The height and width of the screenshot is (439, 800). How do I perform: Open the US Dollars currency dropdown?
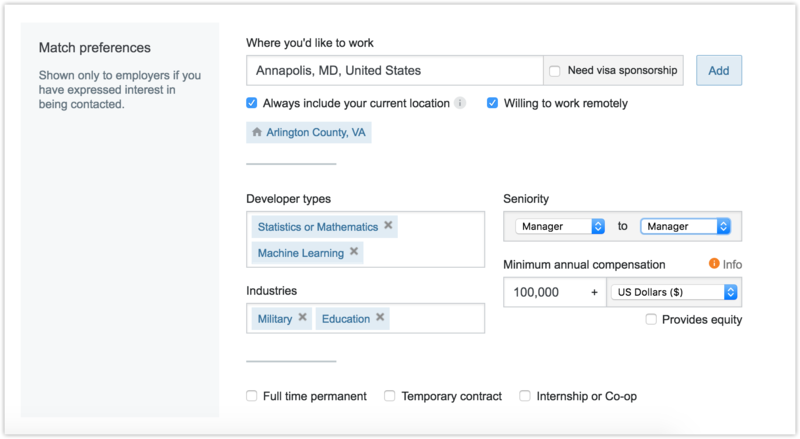(x=674, y=292)
